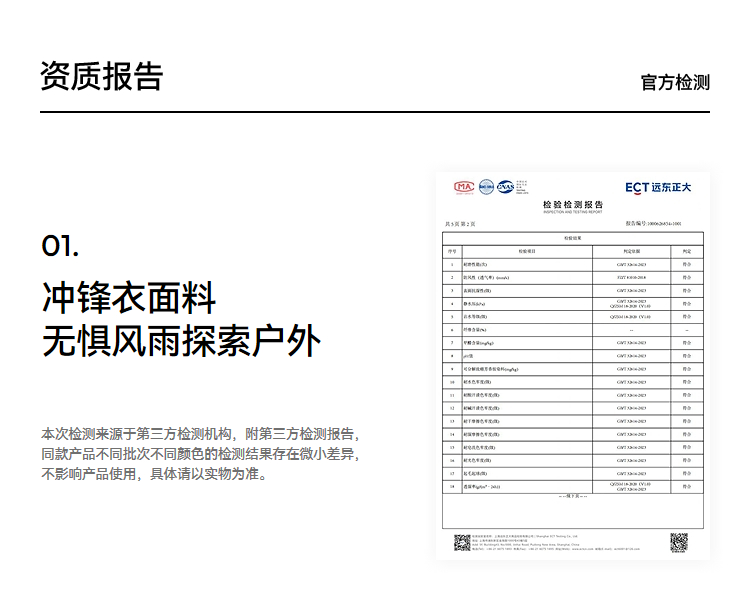
Task: Click the ECT 远东正大 company logo
Action: click(658, 187)
